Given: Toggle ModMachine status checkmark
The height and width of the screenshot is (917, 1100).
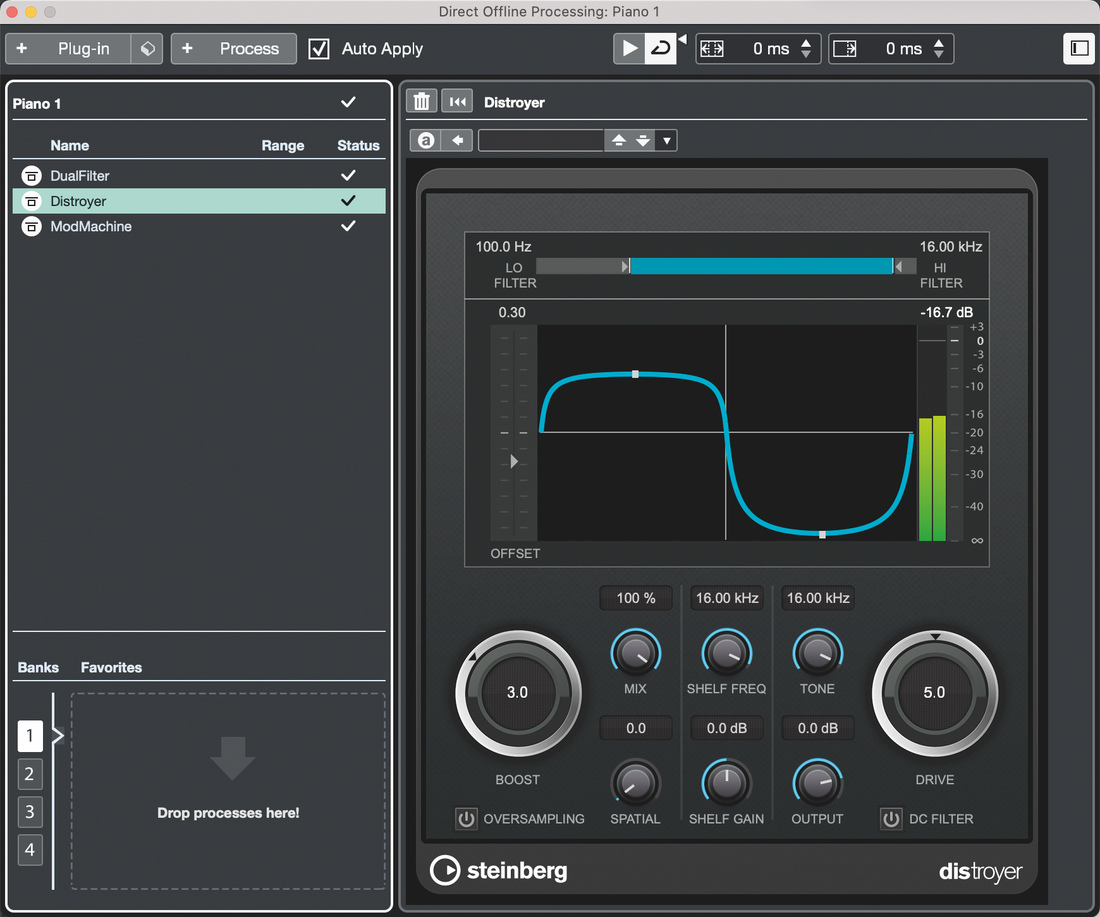Looking at the screenshot, I should tap(348, 225).
